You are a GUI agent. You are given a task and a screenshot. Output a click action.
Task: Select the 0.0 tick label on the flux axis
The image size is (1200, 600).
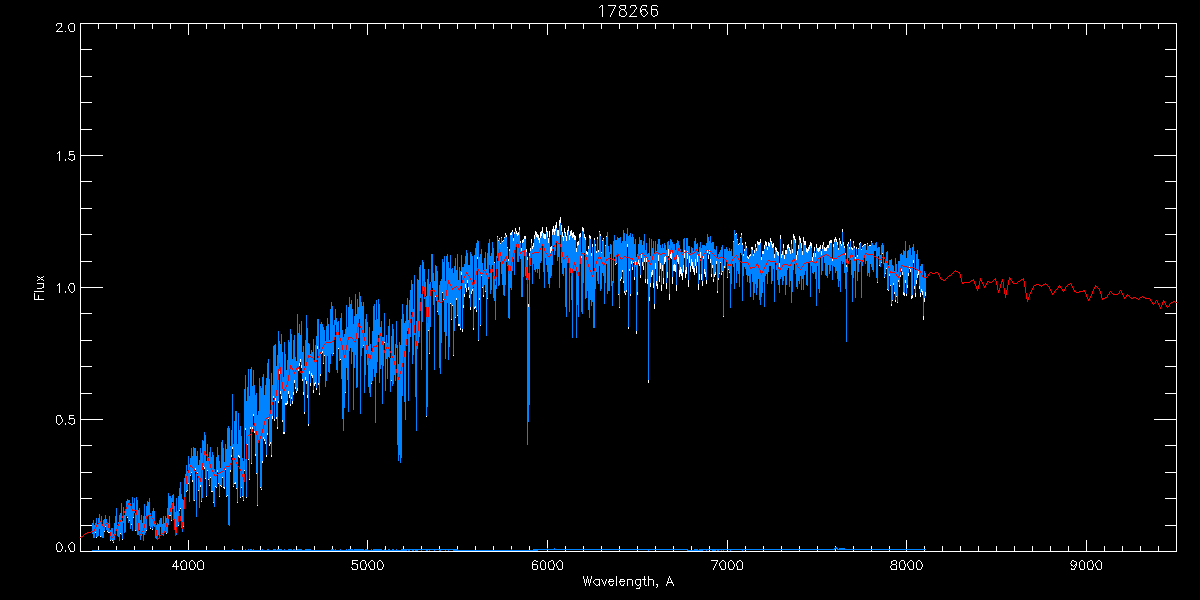[66, 547]
